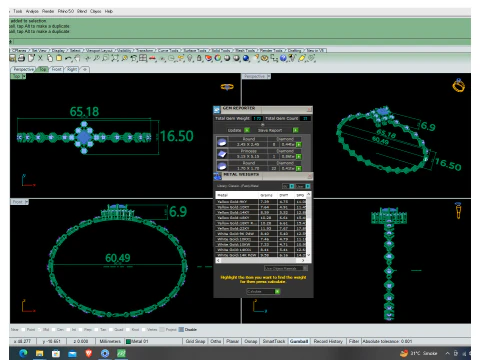Click the light bulb Hide objects icon

click(190, 58)
